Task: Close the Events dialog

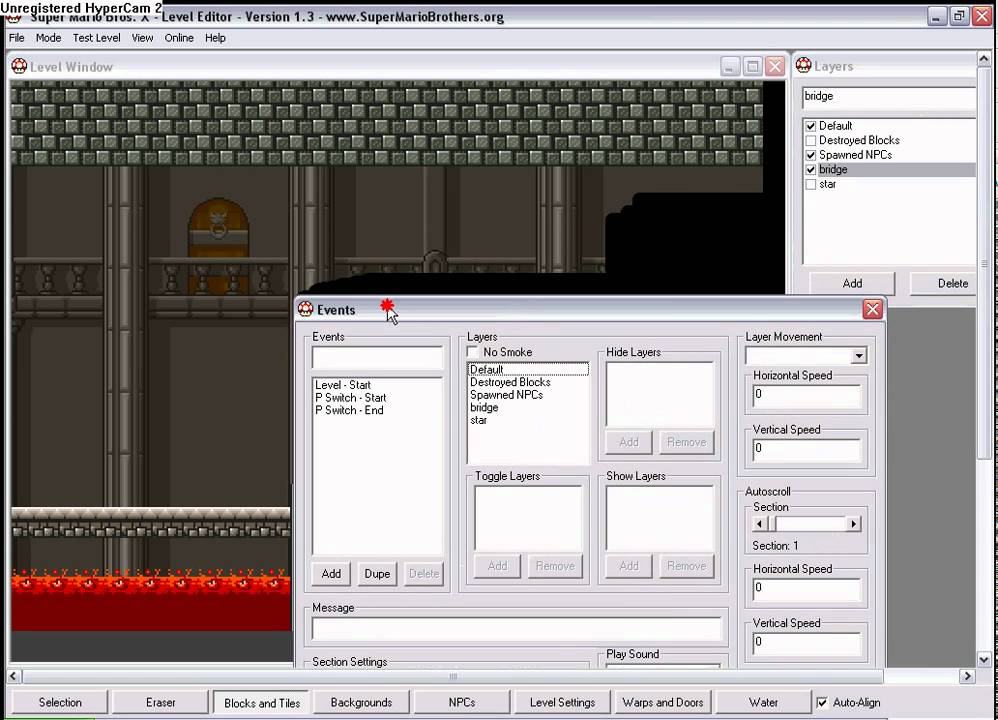Action: pyautogui.click(x=872, y=309)
